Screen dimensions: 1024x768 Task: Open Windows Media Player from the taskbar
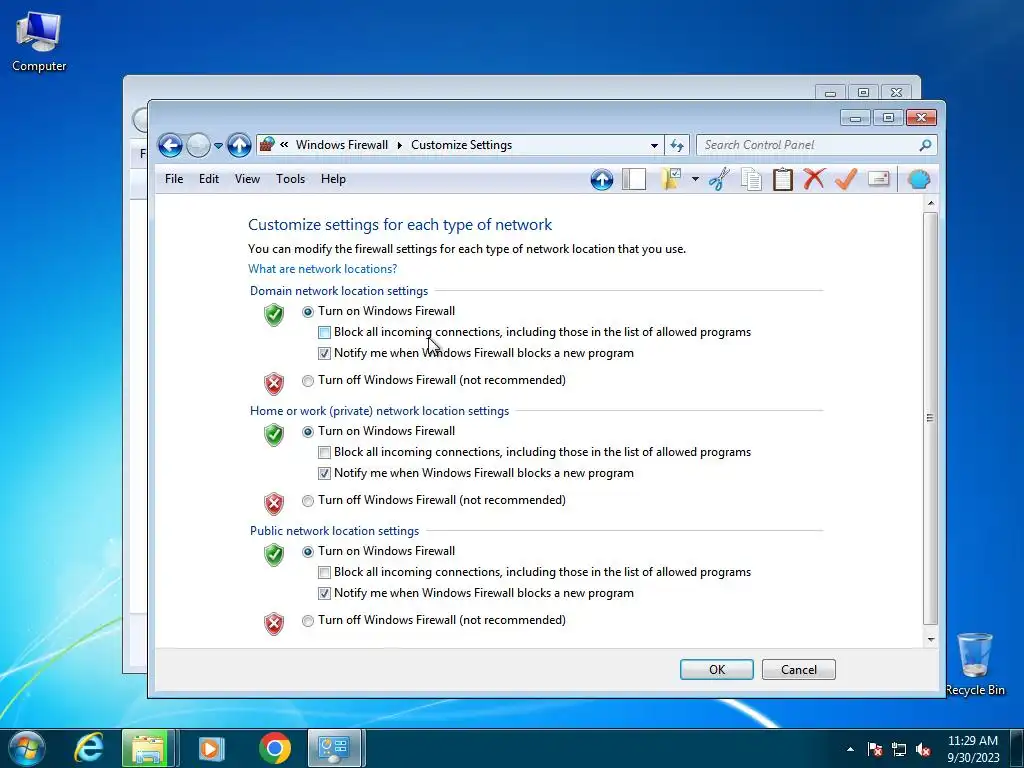(211, 748)
